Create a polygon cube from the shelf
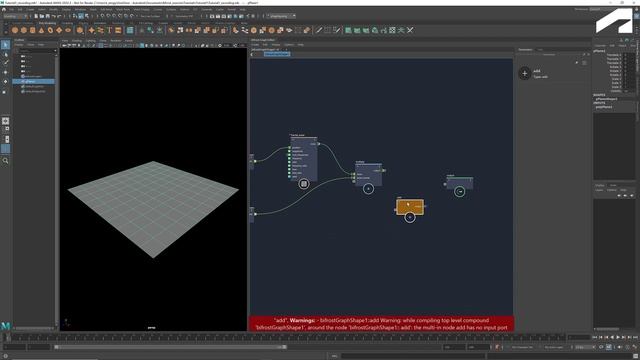Image resolution: width=640 pixels, height=360 pixels. [24, 30]
